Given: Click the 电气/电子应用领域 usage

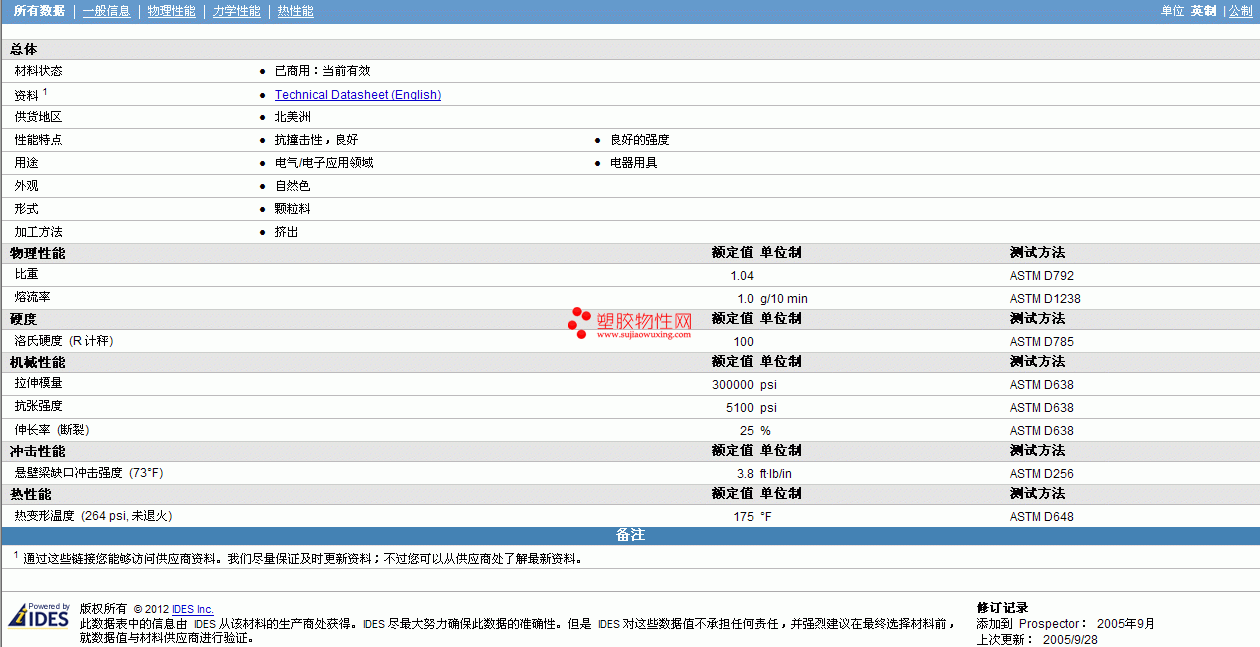Looking at the screenshot, I should 324,163.
